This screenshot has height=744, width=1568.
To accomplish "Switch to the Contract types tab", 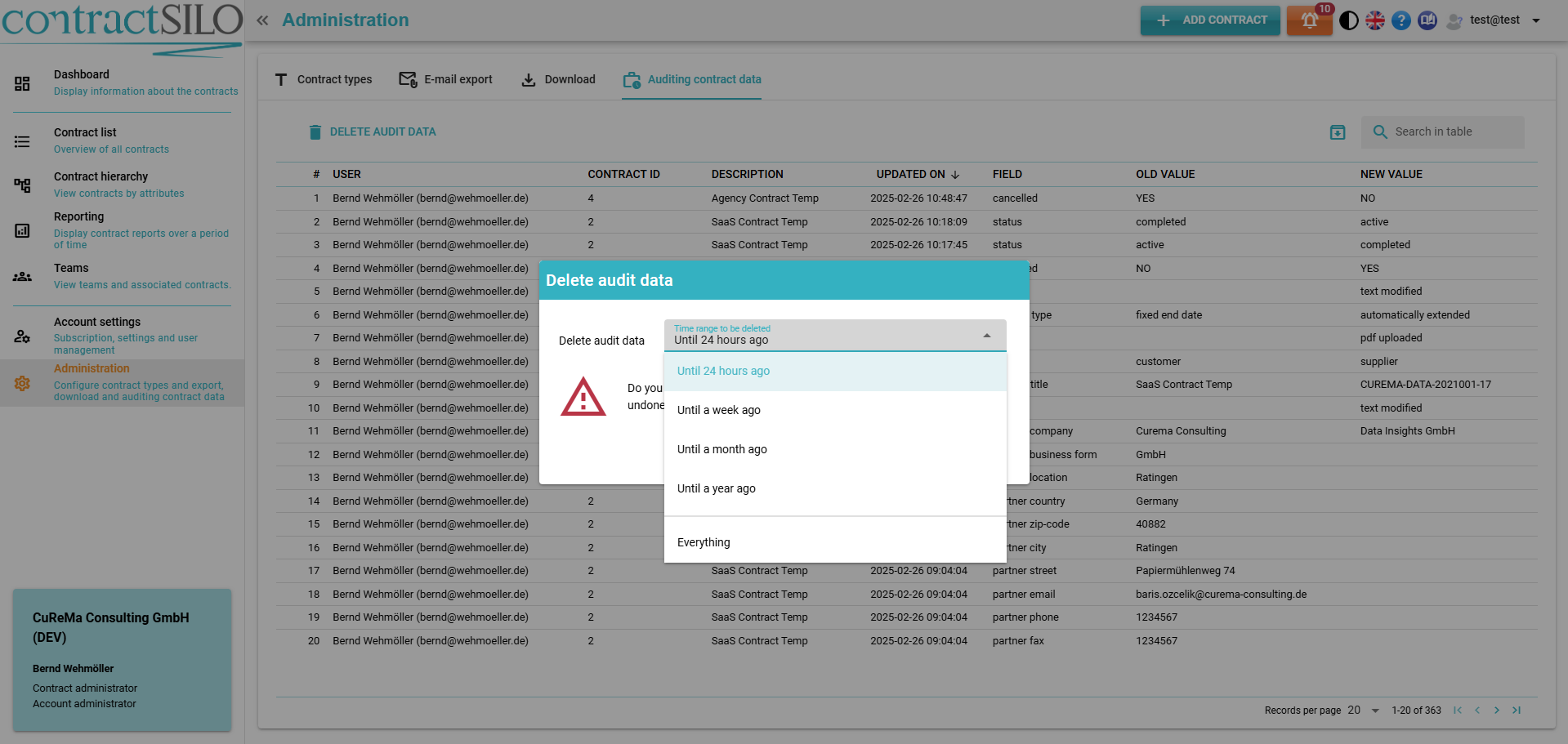I will (x=324, y=79).
